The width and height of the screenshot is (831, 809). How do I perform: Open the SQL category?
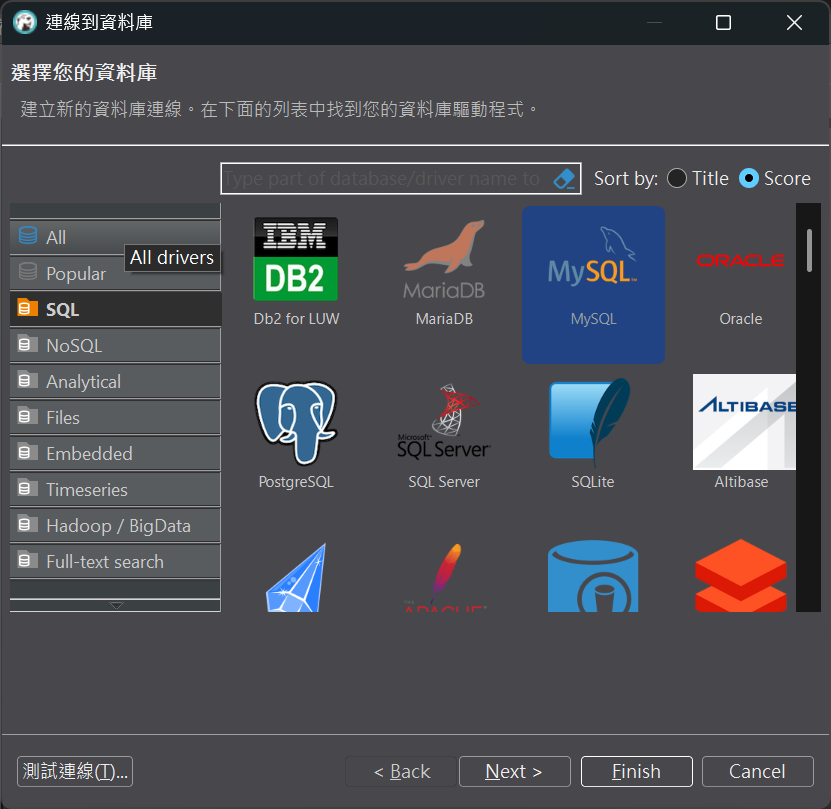115,309
